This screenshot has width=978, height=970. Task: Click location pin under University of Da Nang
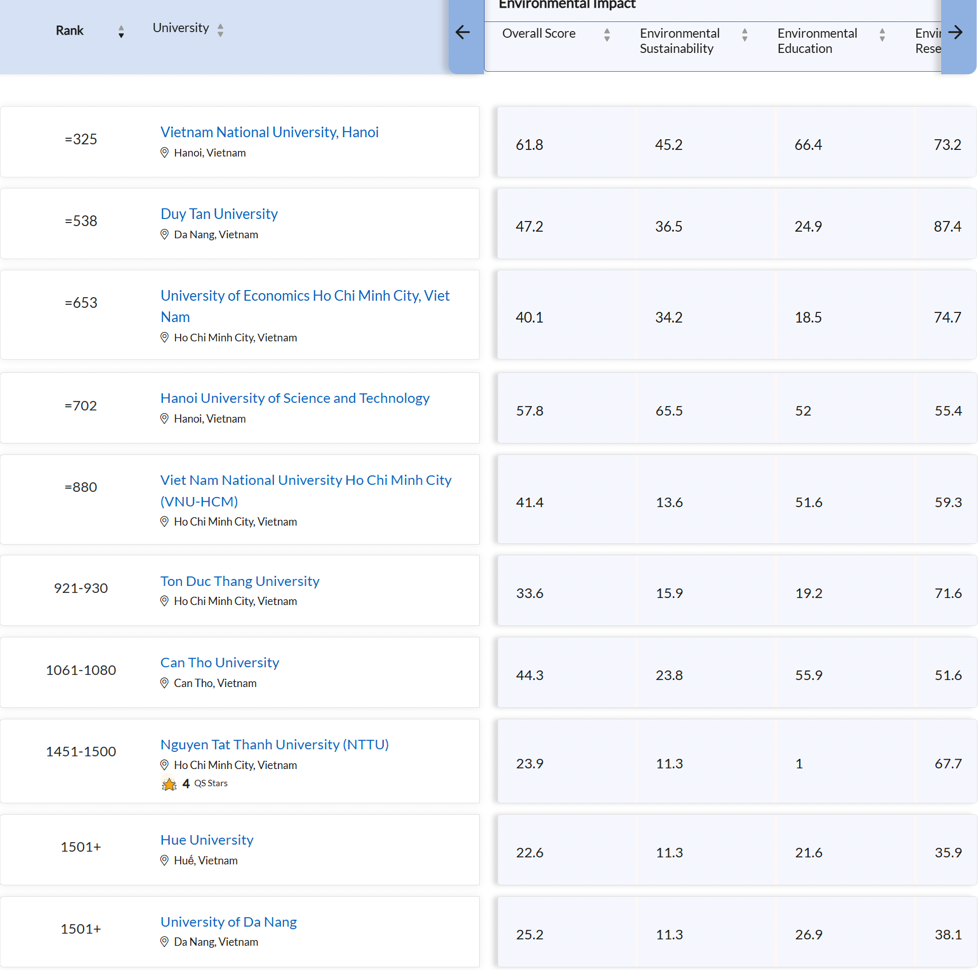[165, 942]
